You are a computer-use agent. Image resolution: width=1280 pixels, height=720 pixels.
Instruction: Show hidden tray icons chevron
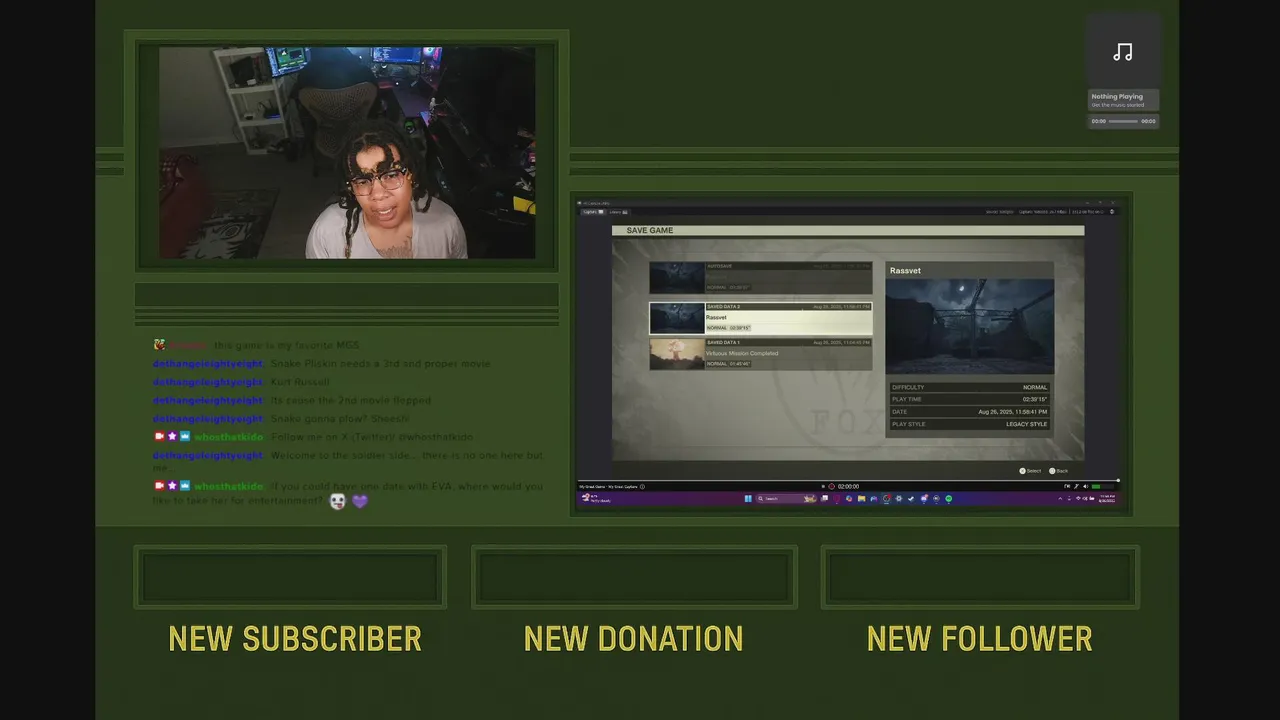click(1060, 498)
